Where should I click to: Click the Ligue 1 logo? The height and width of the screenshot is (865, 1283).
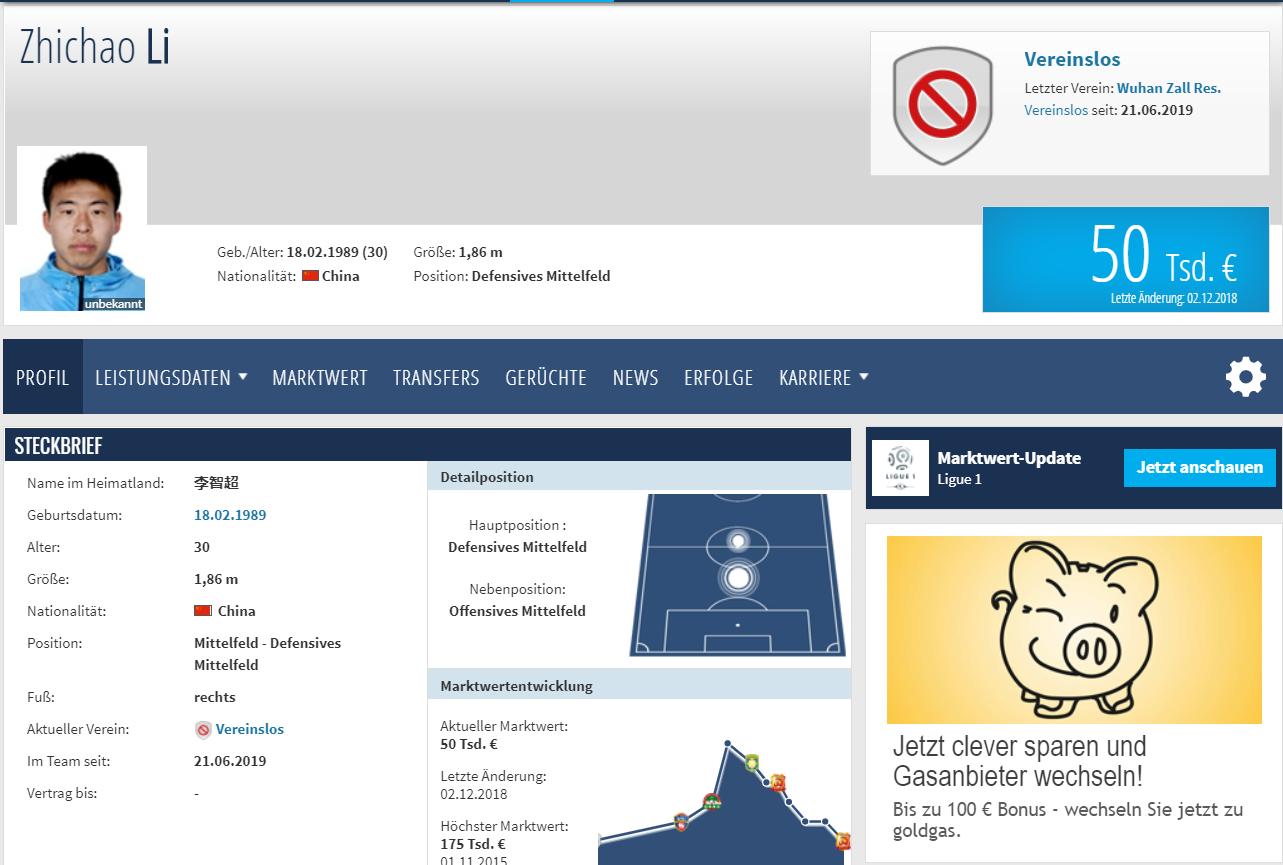click(901, 468)
